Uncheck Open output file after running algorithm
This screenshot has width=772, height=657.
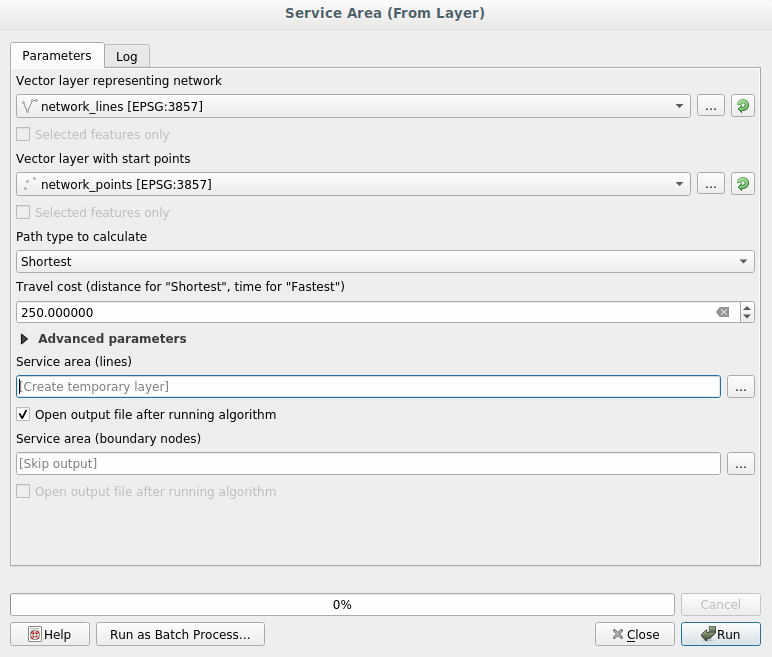coord(24,414)
